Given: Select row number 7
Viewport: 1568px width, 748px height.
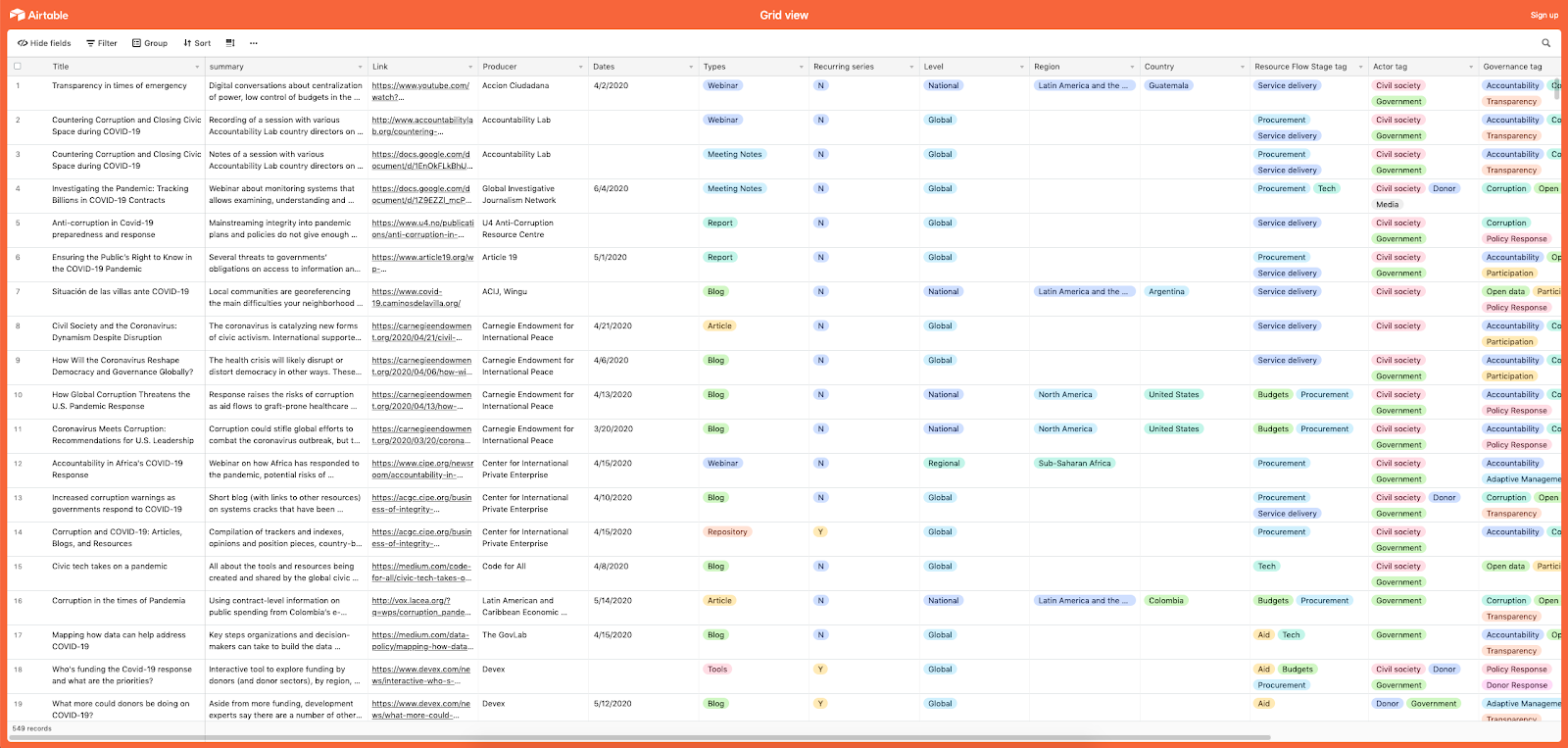Looking at the screenshot, I should (x=18, y=291).
